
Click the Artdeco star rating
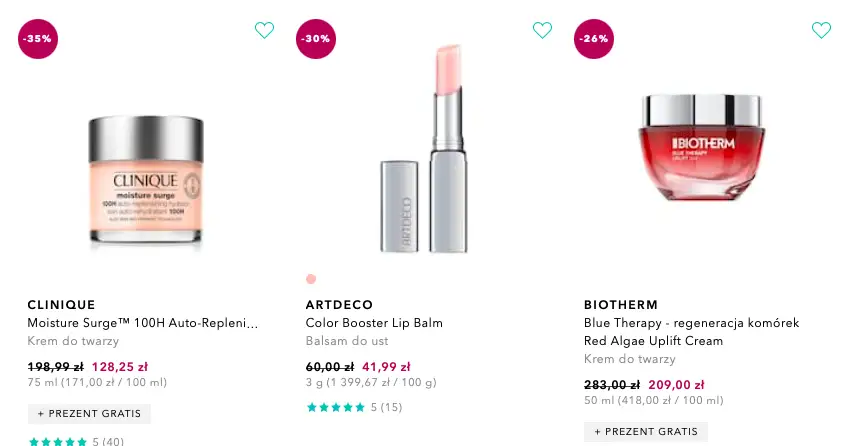click(x=335, y=407)
